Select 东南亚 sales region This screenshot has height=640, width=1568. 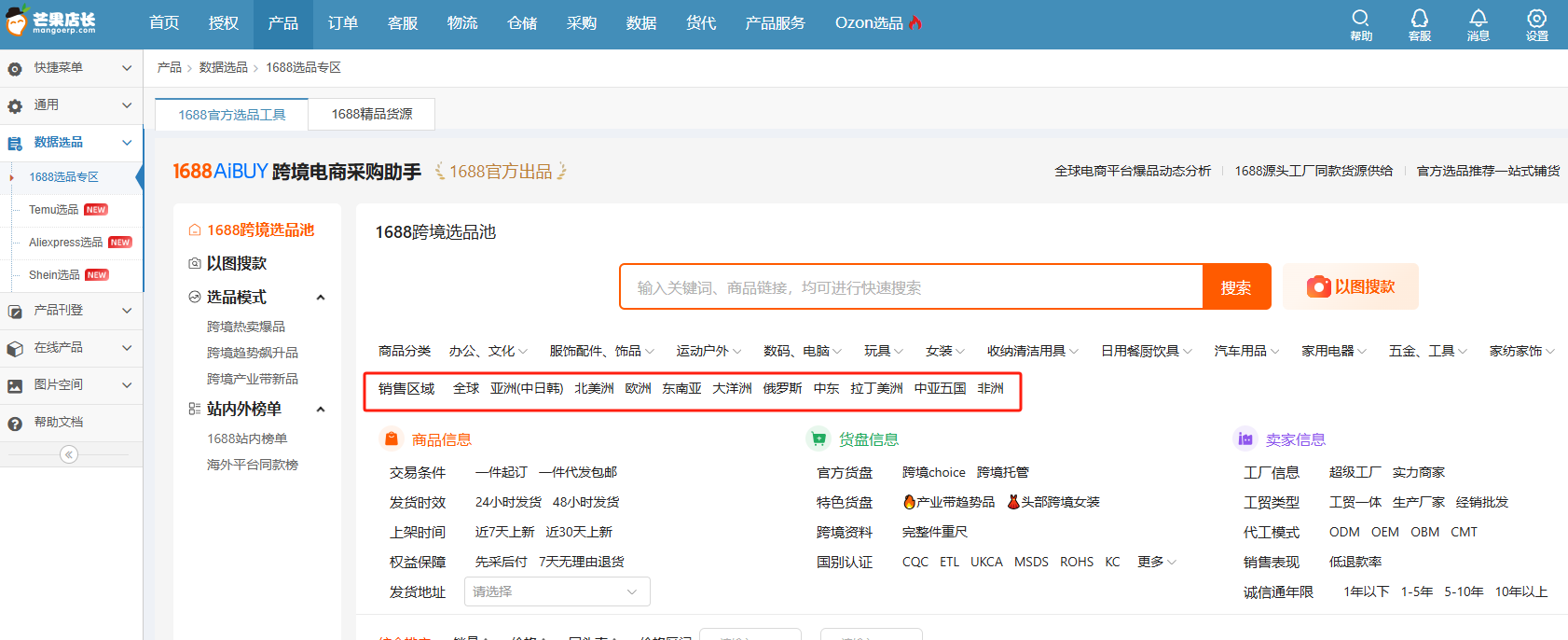click(681, 388)
